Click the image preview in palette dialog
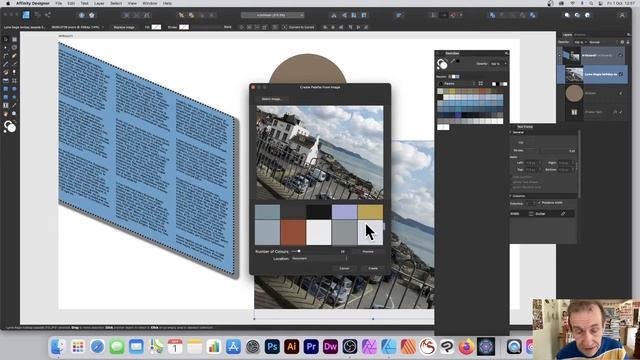 [320, 153]
